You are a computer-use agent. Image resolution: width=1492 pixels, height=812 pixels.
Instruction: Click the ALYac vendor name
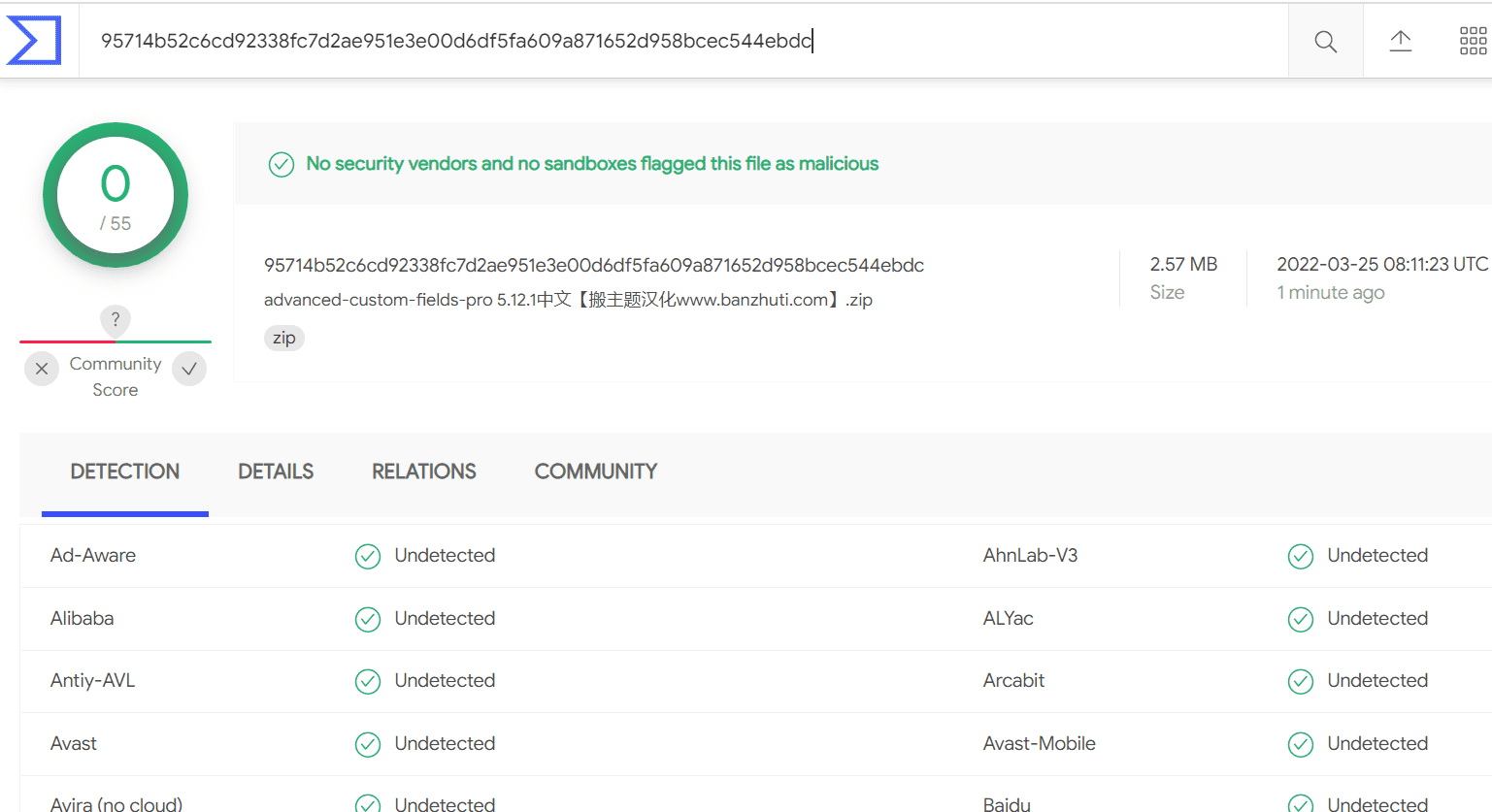[x=1009, y=618]
